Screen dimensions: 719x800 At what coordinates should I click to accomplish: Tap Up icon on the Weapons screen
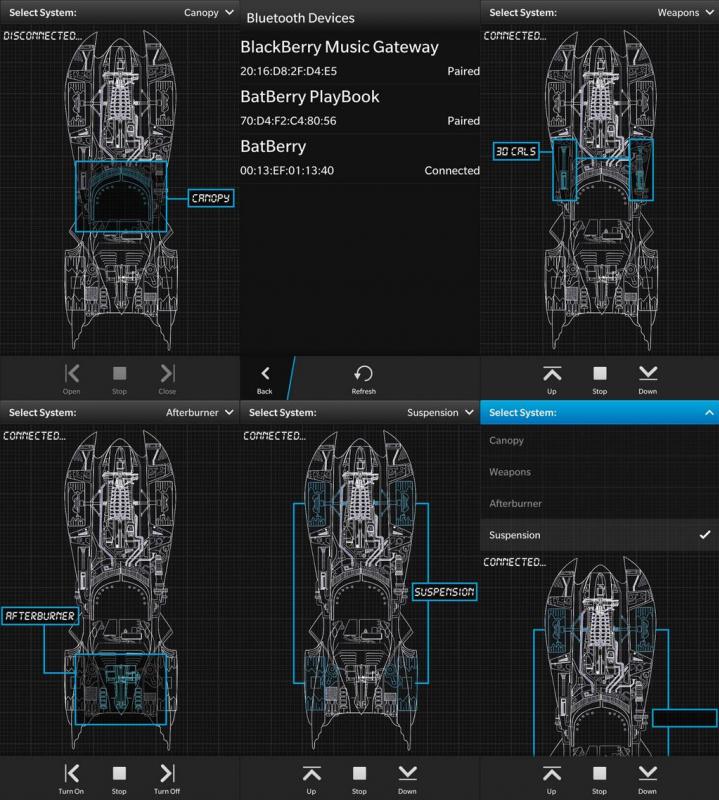click(x=551, y=373)
